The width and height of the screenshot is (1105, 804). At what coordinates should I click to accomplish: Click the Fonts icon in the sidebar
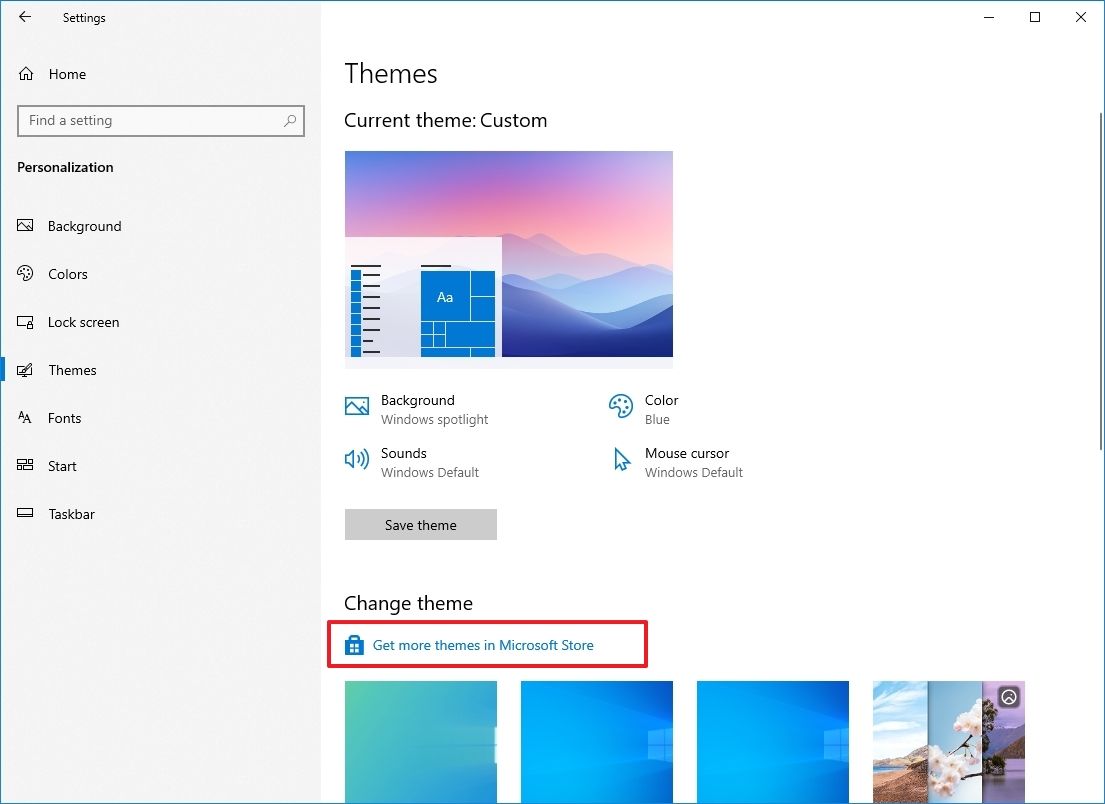(x=25, y=418)
